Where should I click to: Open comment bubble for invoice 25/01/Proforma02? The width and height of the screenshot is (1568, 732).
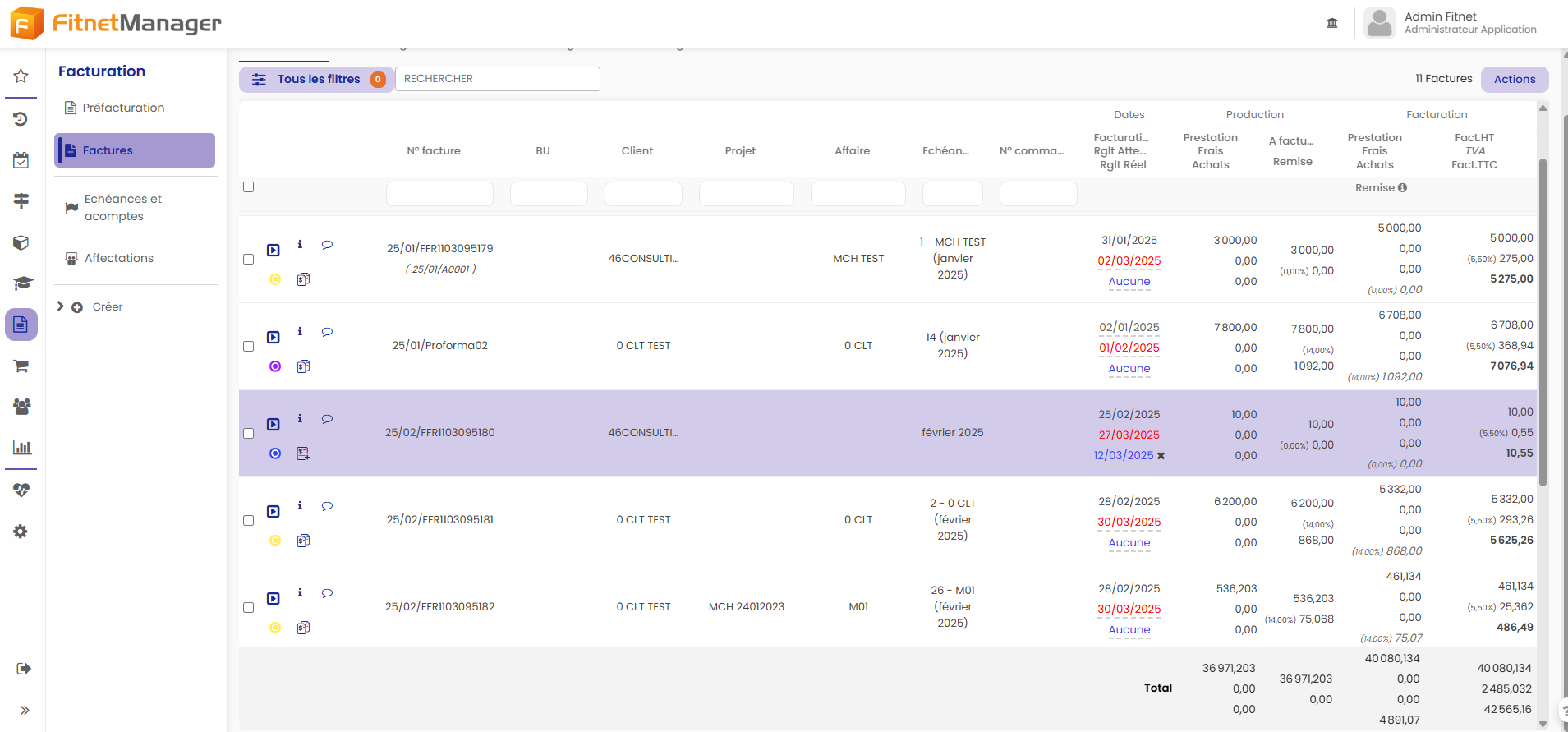coord(327,332)
